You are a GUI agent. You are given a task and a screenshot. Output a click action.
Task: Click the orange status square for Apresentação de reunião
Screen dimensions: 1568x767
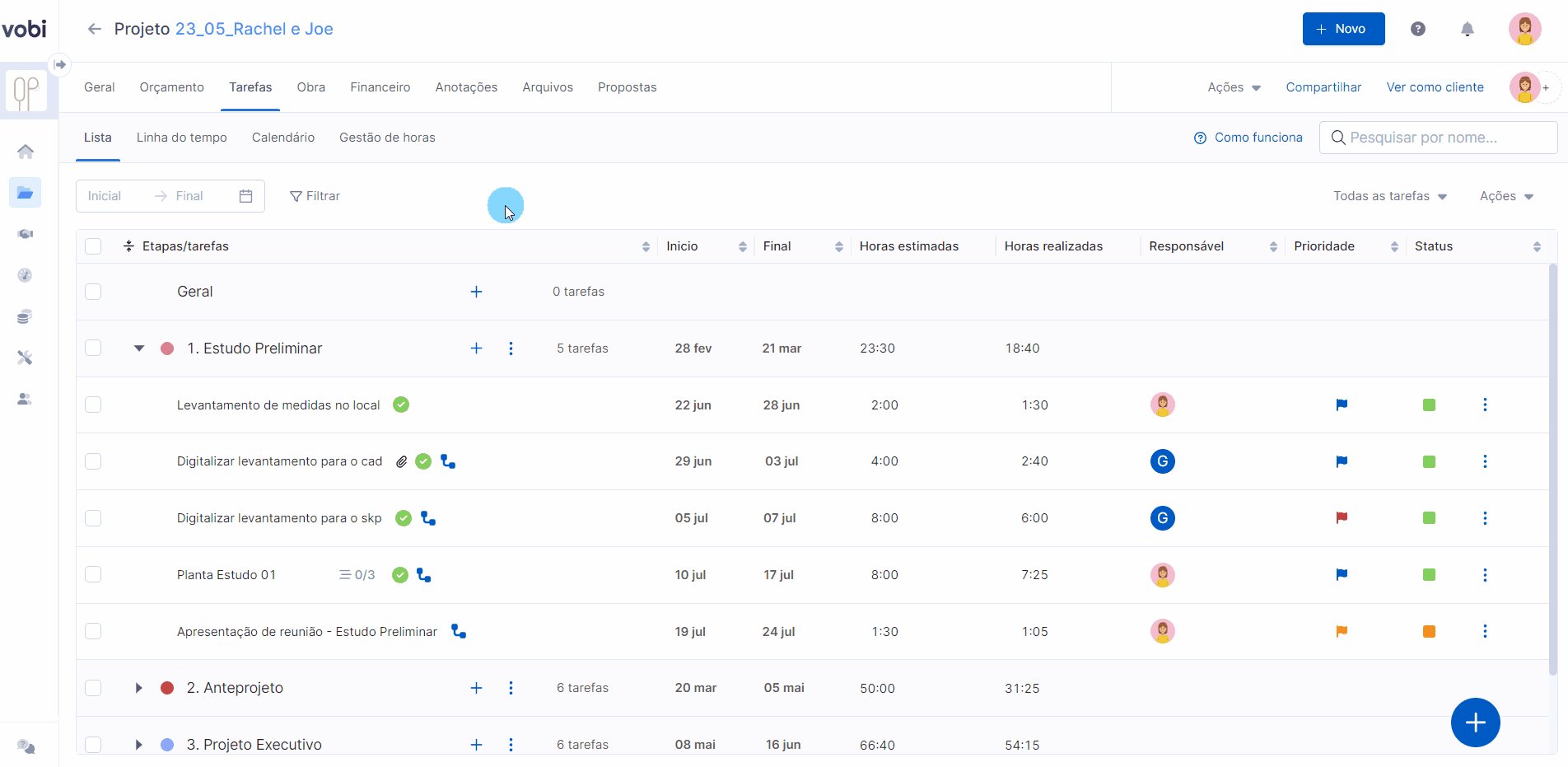coord(1429,631)
